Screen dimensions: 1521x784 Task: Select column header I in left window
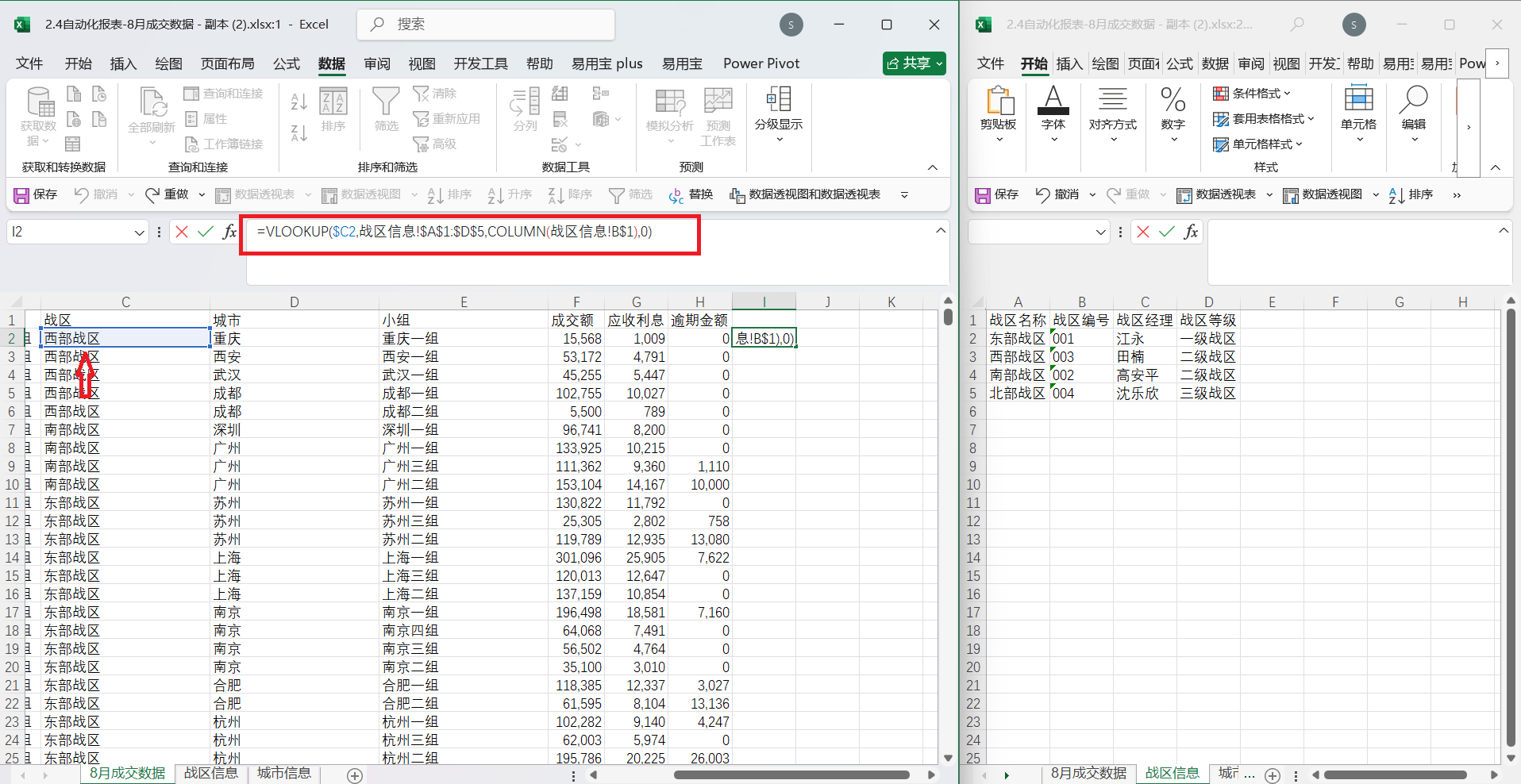tap(764, 302)
